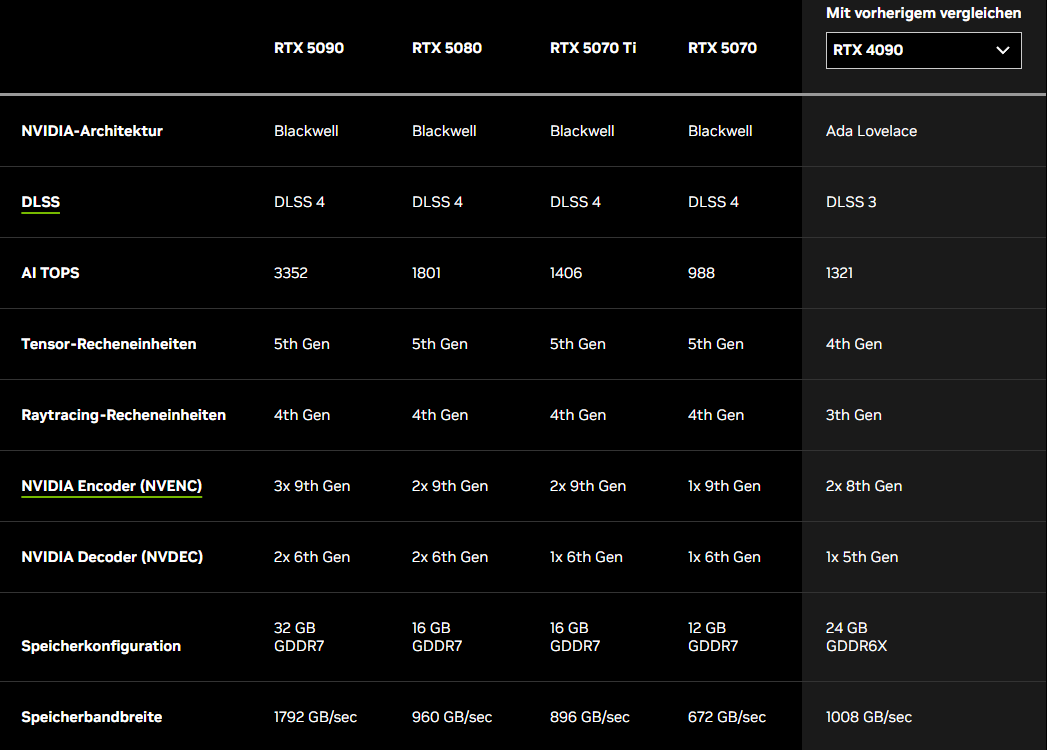
Task: Click the 1008 GB/sec bandwidth value
Action: point(869,717)
